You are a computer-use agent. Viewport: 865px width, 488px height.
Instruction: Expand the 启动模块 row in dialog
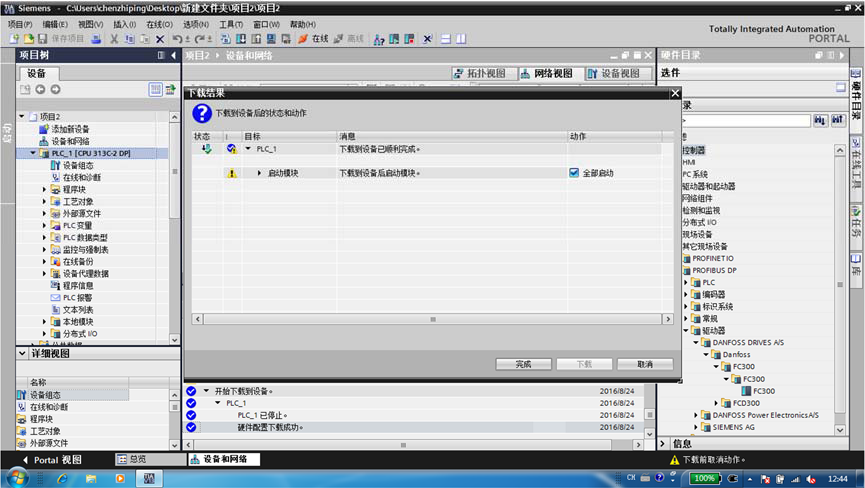click(259, 173)
